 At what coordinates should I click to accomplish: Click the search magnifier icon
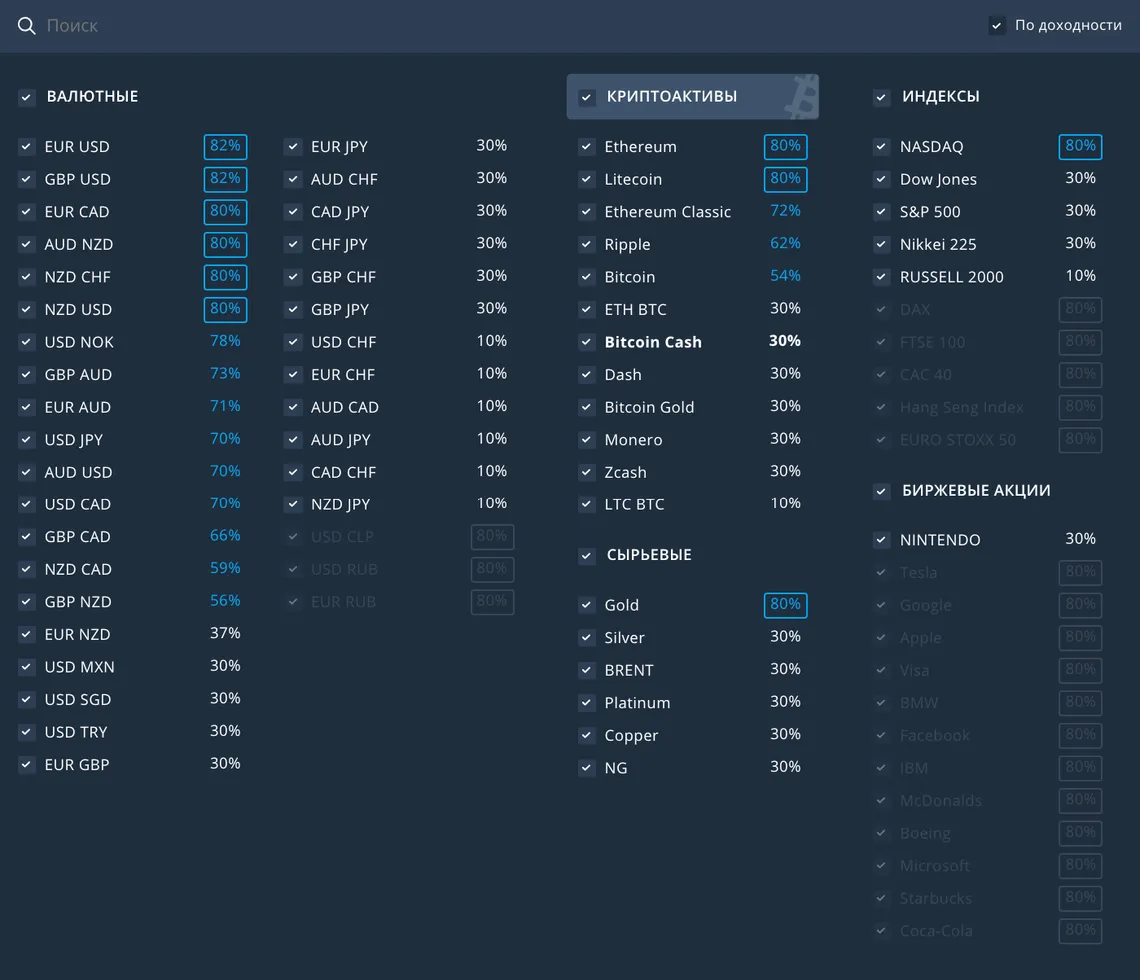tap(27, 26)
